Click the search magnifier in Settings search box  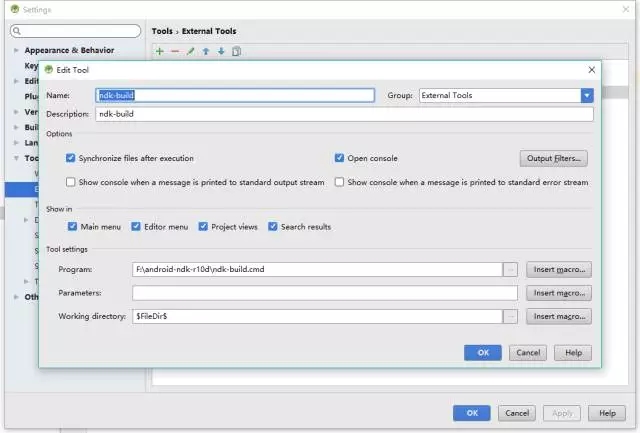tap(17, 31)
